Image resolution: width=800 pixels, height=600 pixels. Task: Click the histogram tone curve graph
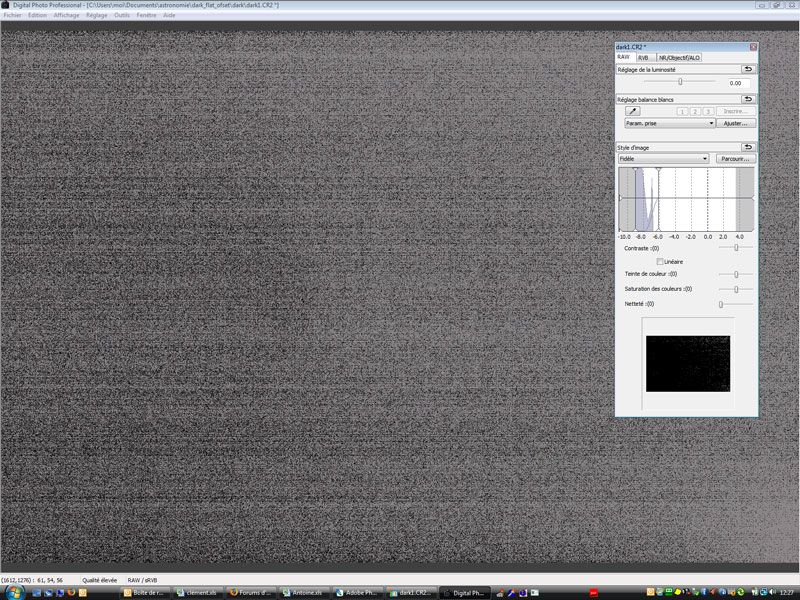click(686, 199)
